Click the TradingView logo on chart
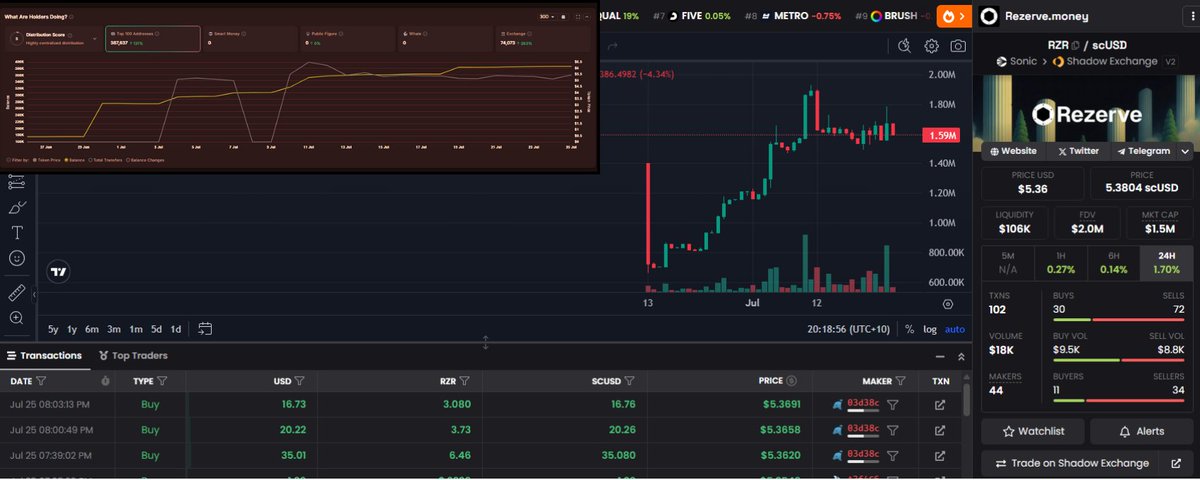1200x480 pixels. (x=59, y=271)
